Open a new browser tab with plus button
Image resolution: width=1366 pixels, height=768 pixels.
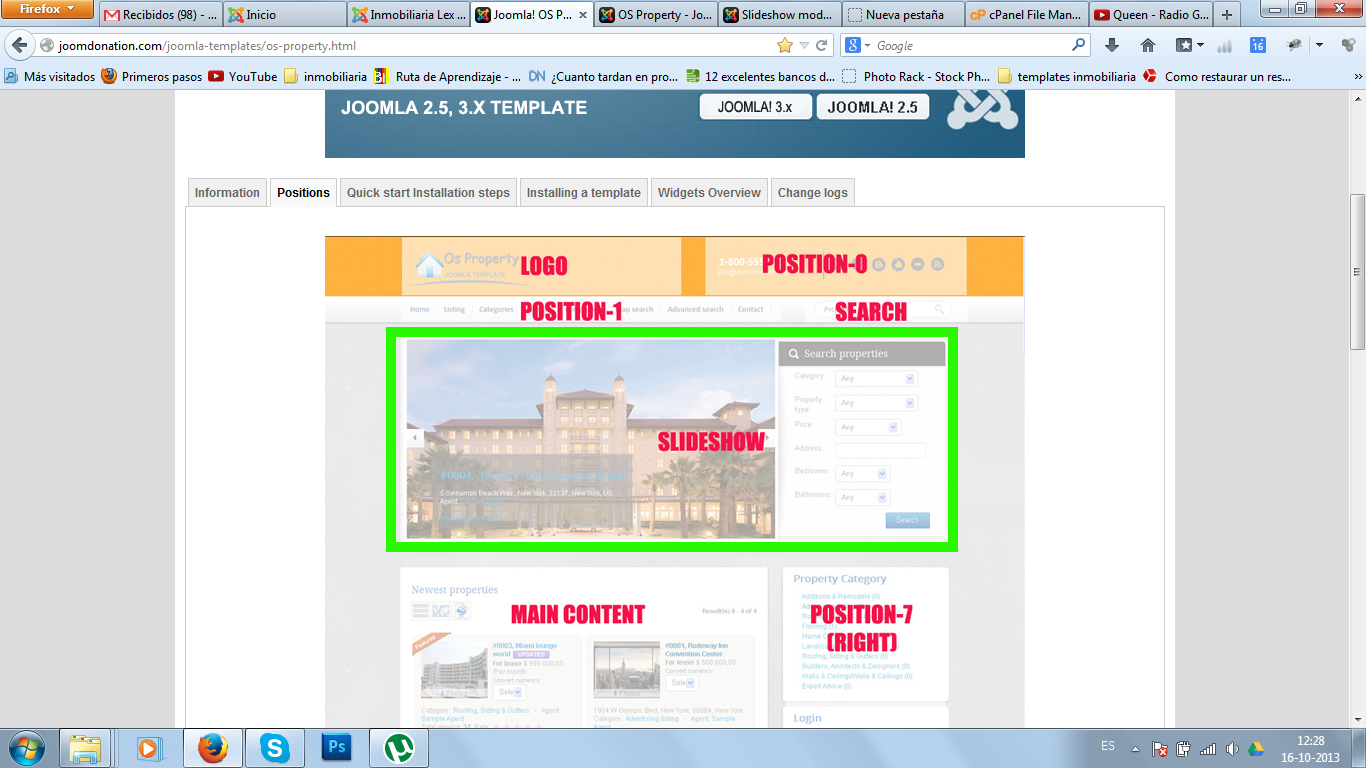click(1227, 15)
